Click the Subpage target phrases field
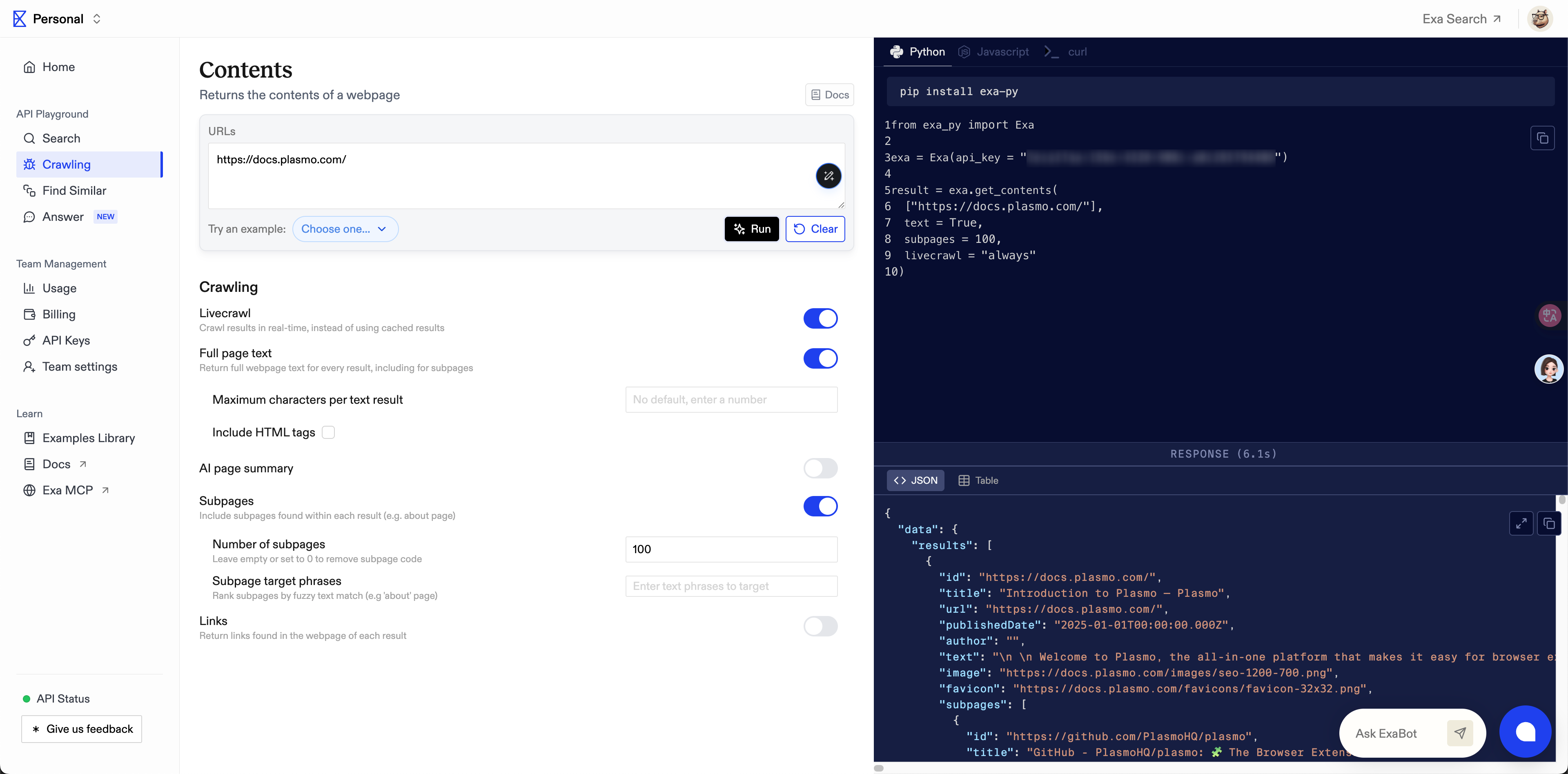Viewport: 1568px width, 774px height. point(731,586)
